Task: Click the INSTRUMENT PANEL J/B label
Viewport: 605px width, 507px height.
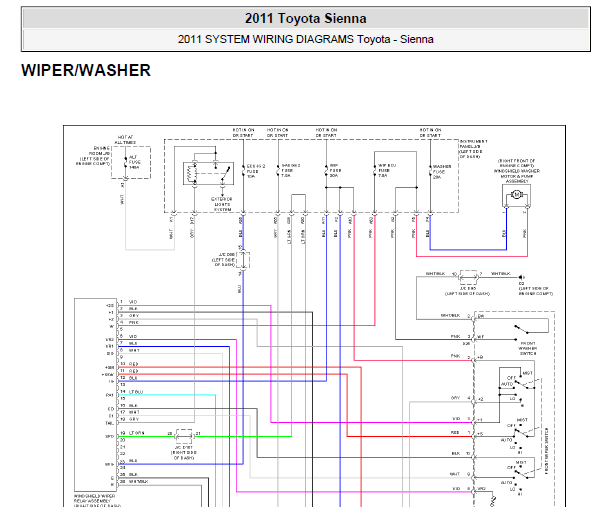Action: pos(473,149)
